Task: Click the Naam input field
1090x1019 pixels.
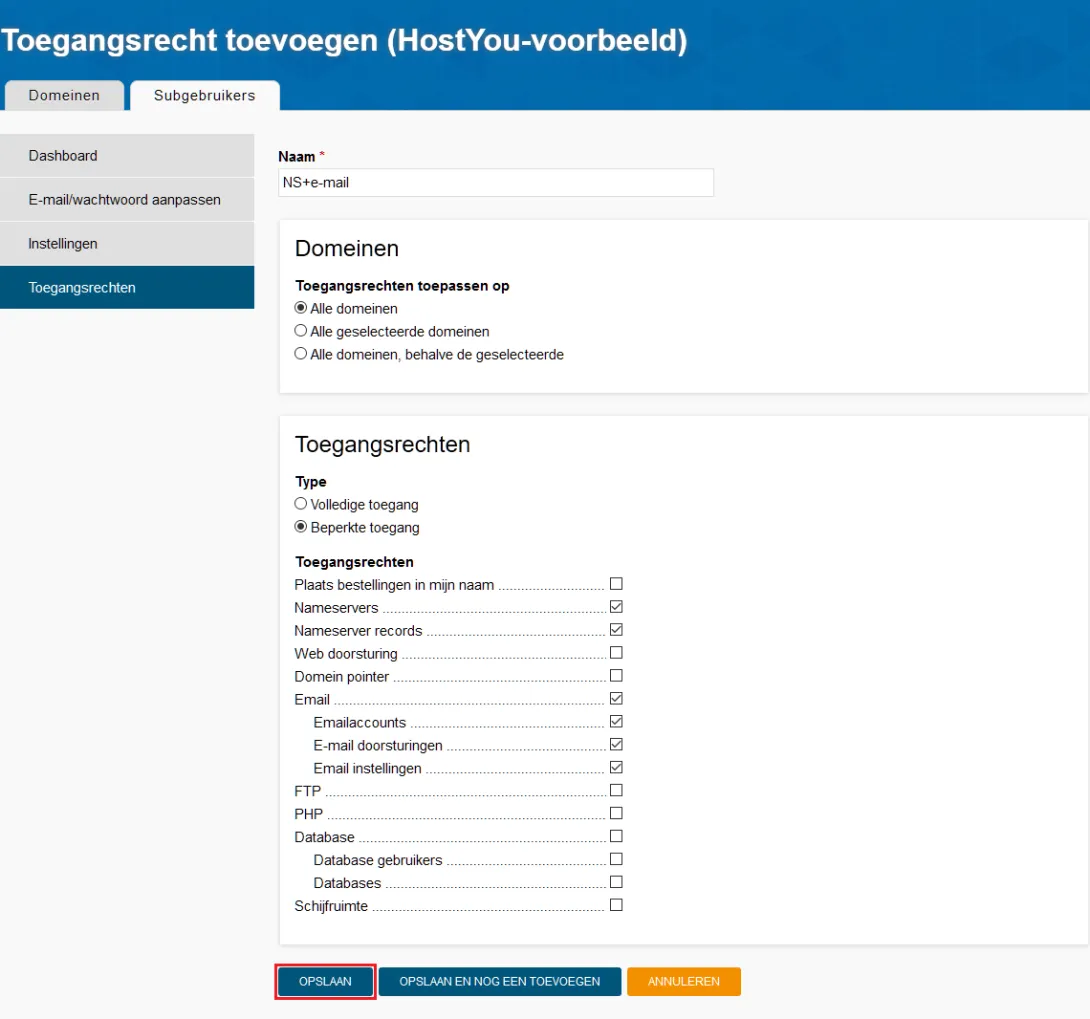Action: [496, 183]
